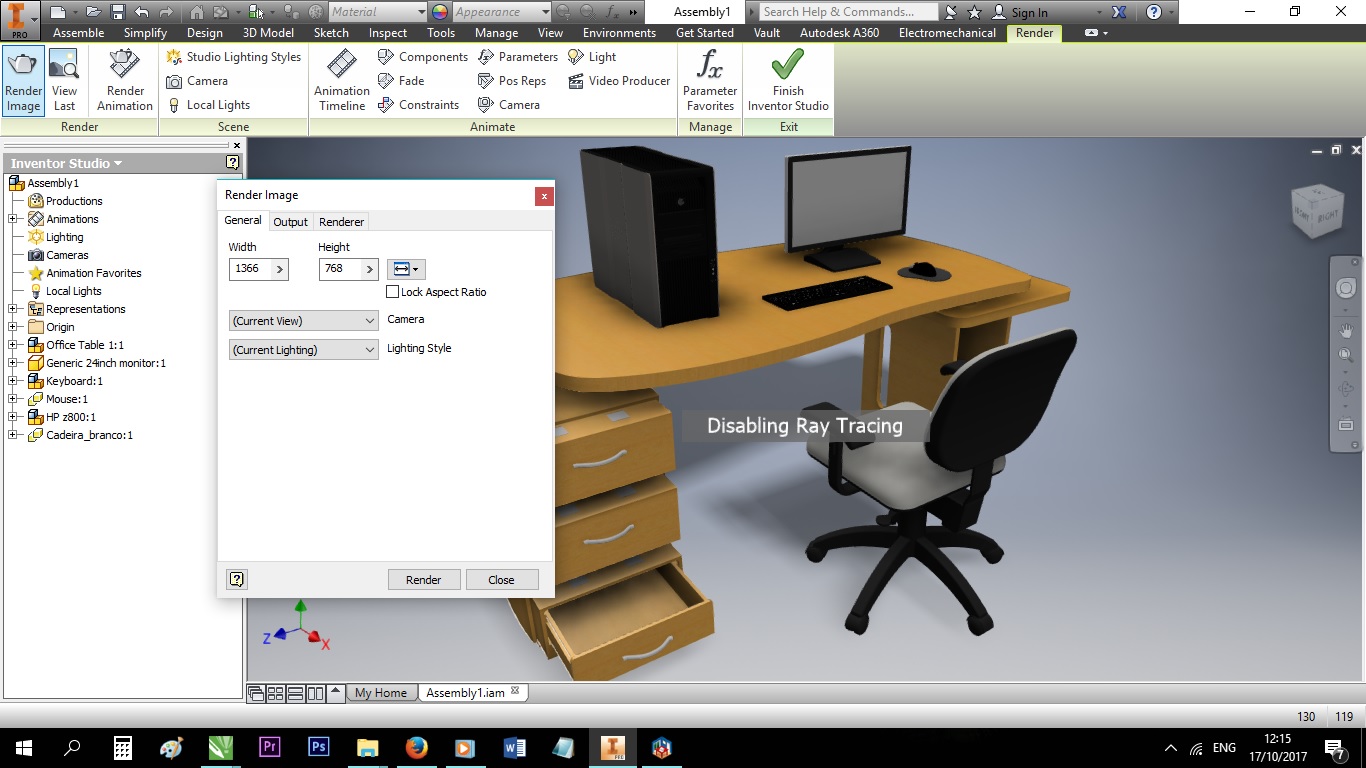1366x768 pixels.
Task: Select the Camera tool in Scene panel
Action: [197, 81]
